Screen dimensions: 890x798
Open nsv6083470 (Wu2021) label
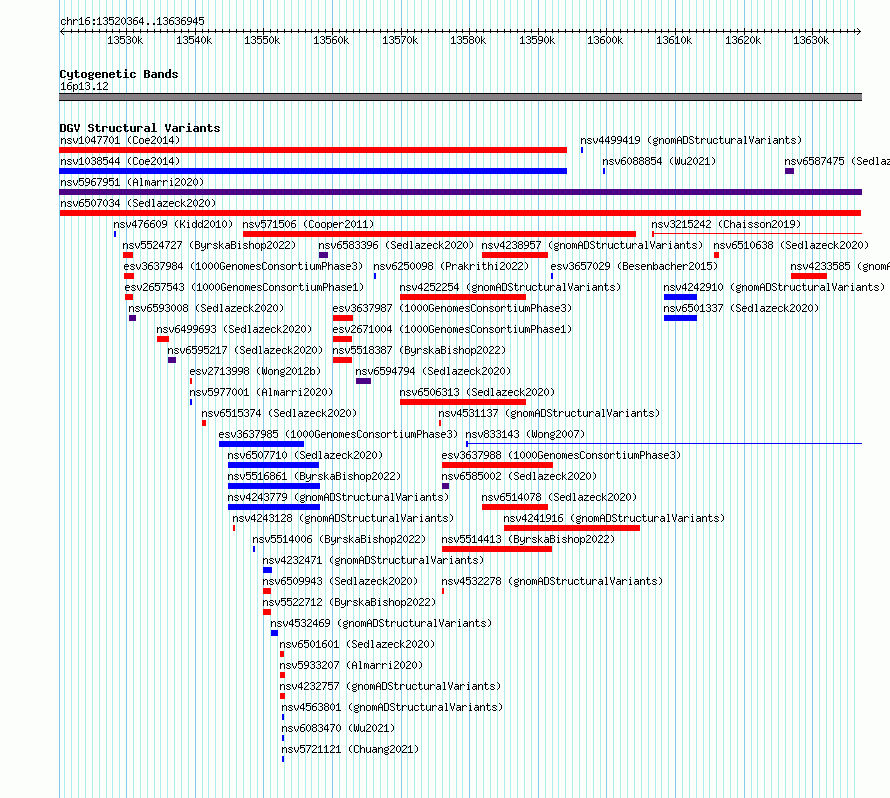[338, 728]
